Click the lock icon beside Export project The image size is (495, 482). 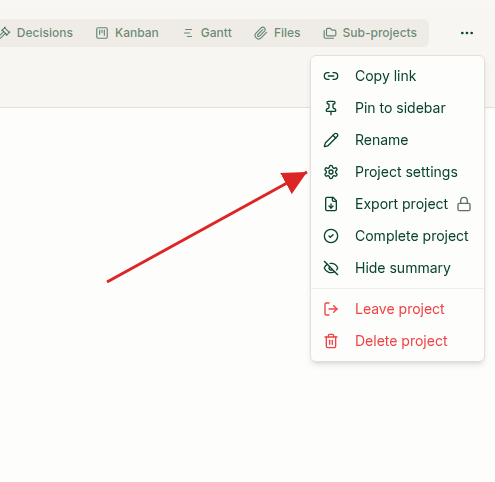[x=464, y=204]
